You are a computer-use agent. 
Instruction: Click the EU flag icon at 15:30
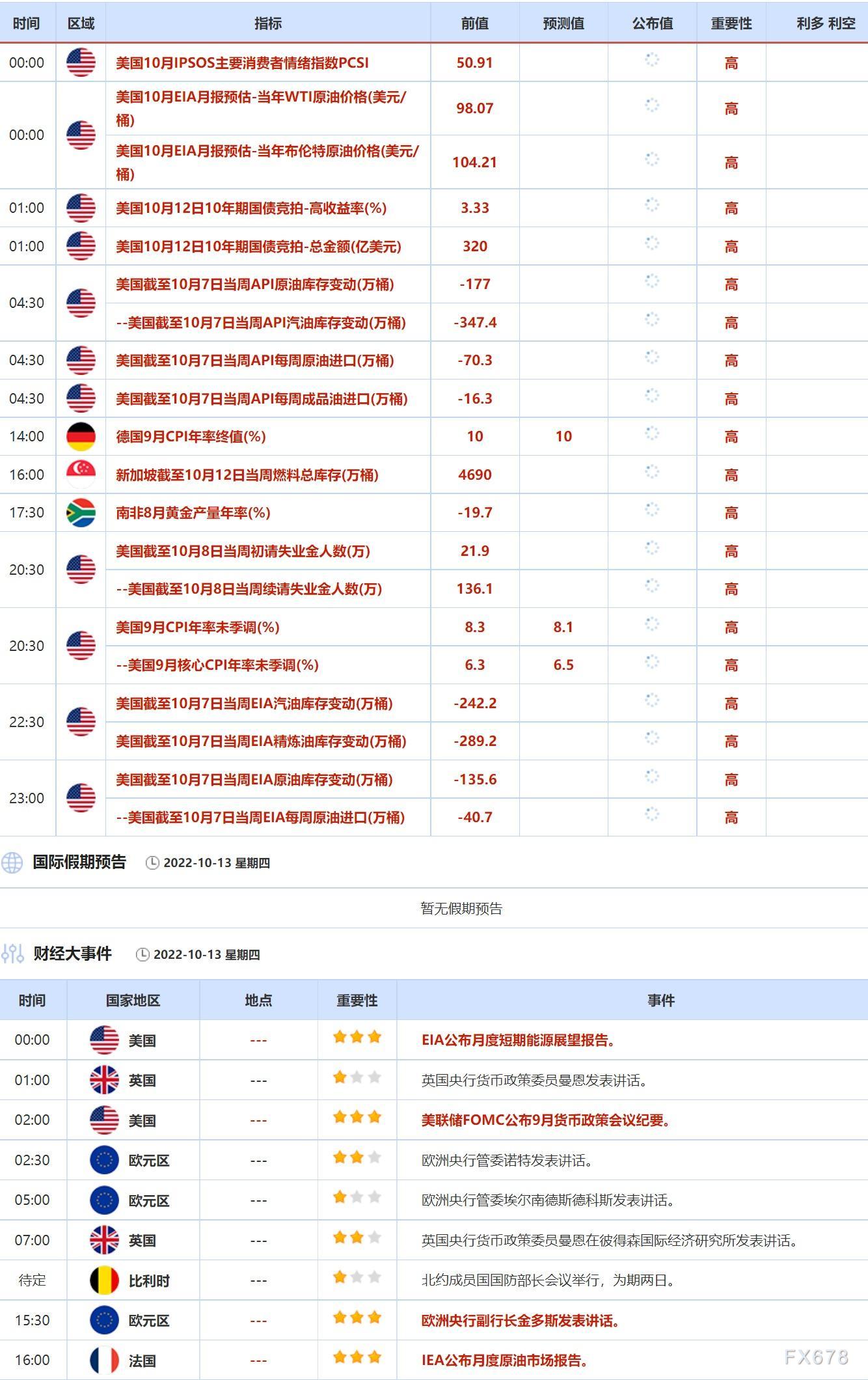[104, 1320]
